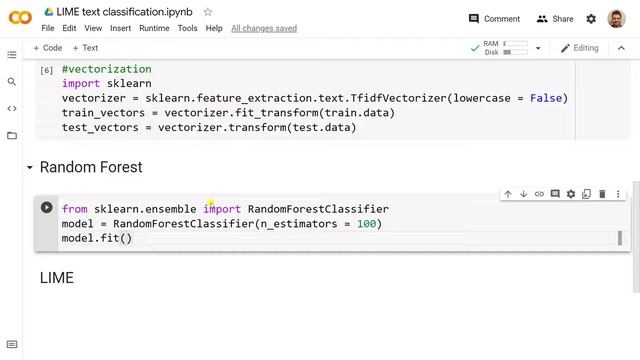Screen dimensions: 640x360
Task: Click inside model.fit() code line
Action: 97,238
